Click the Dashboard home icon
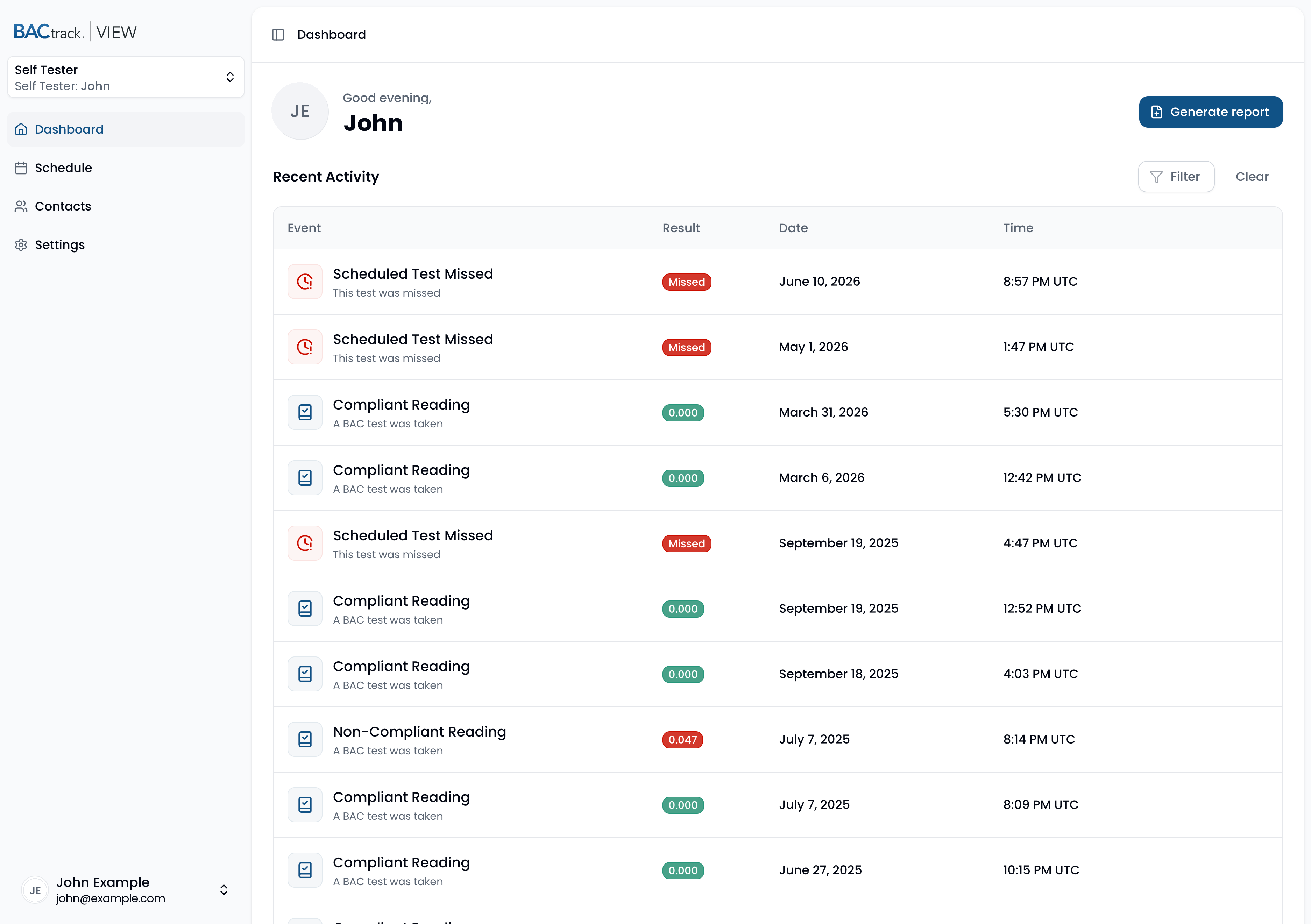 pyautogui.click(x=21, y=129)
